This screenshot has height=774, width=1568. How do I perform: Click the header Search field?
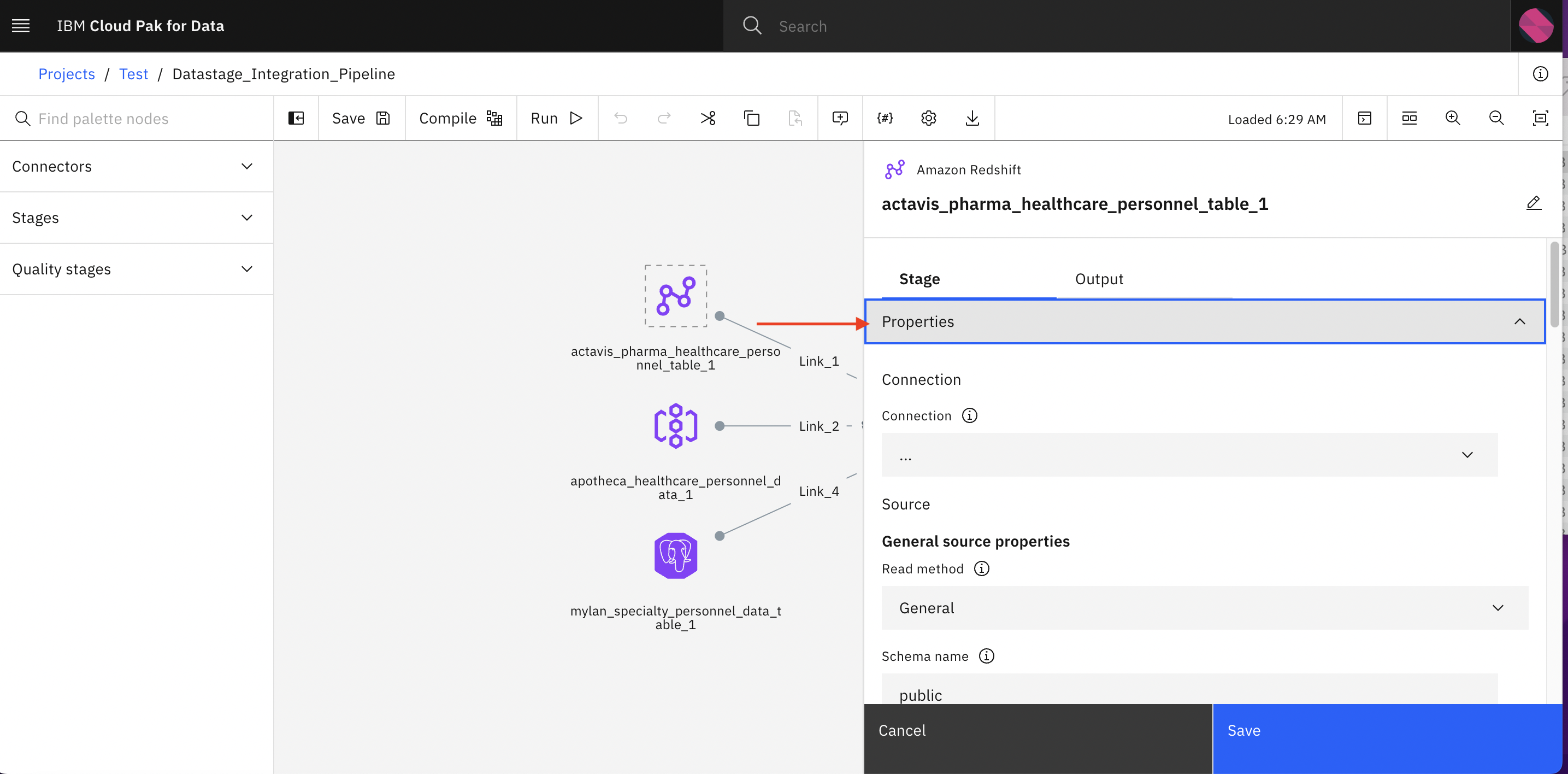click(1116, 26)
